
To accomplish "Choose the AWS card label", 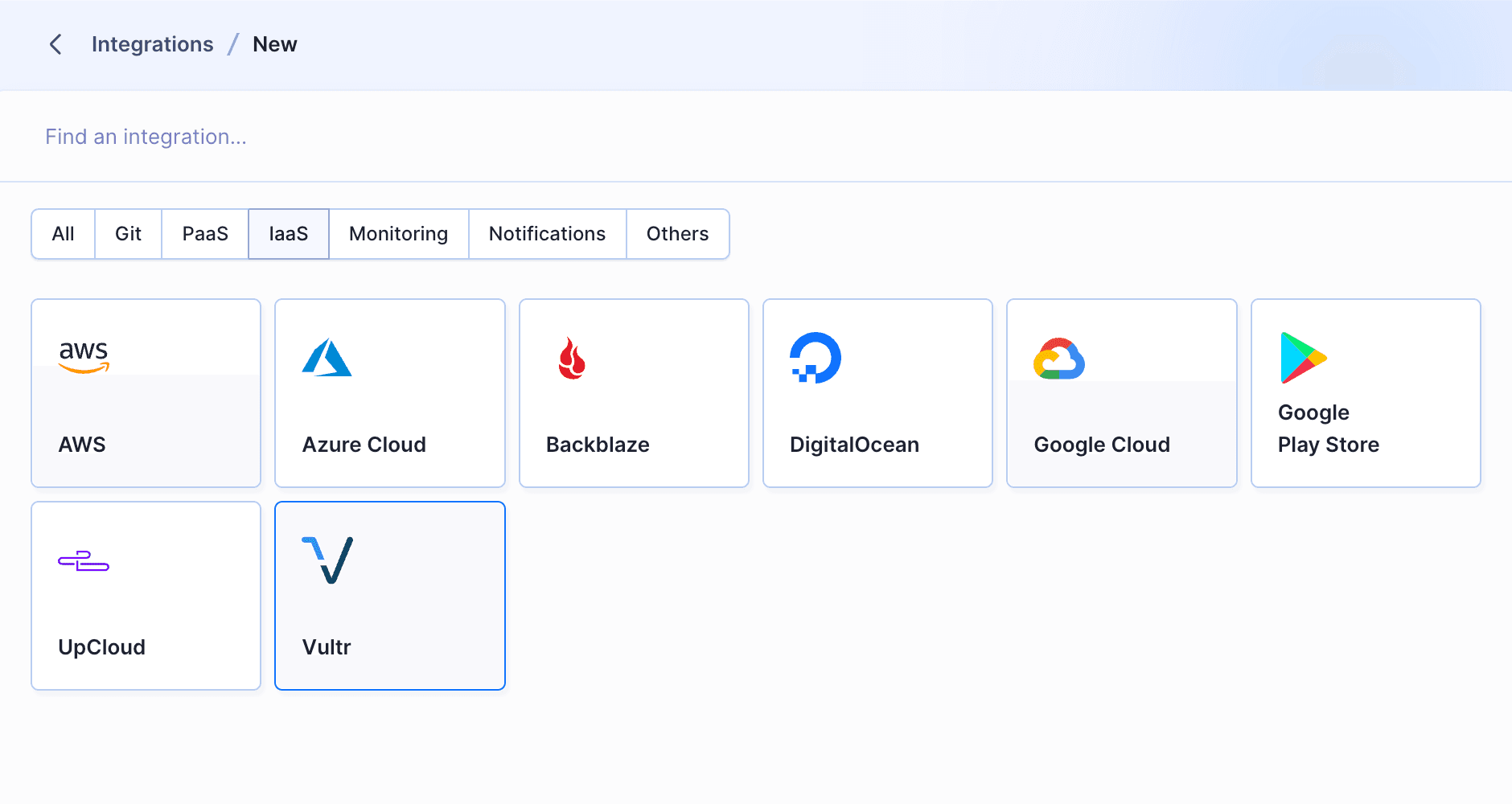I will pos(82,445).
